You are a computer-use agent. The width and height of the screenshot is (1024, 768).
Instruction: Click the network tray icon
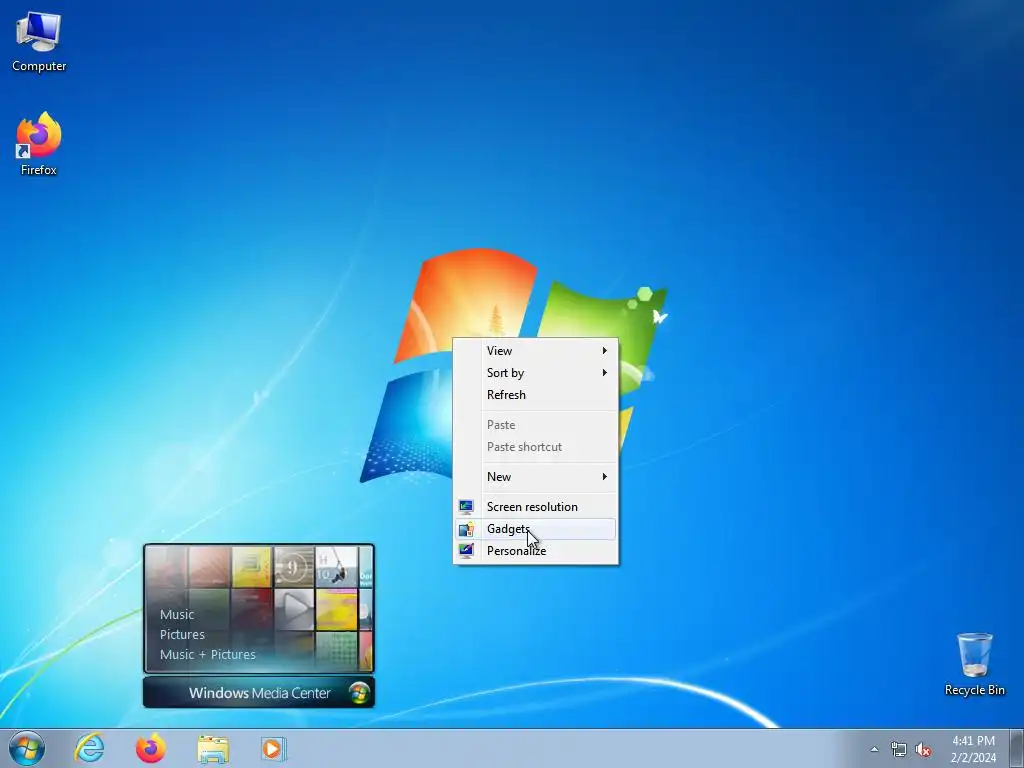[x=899, y=750]
